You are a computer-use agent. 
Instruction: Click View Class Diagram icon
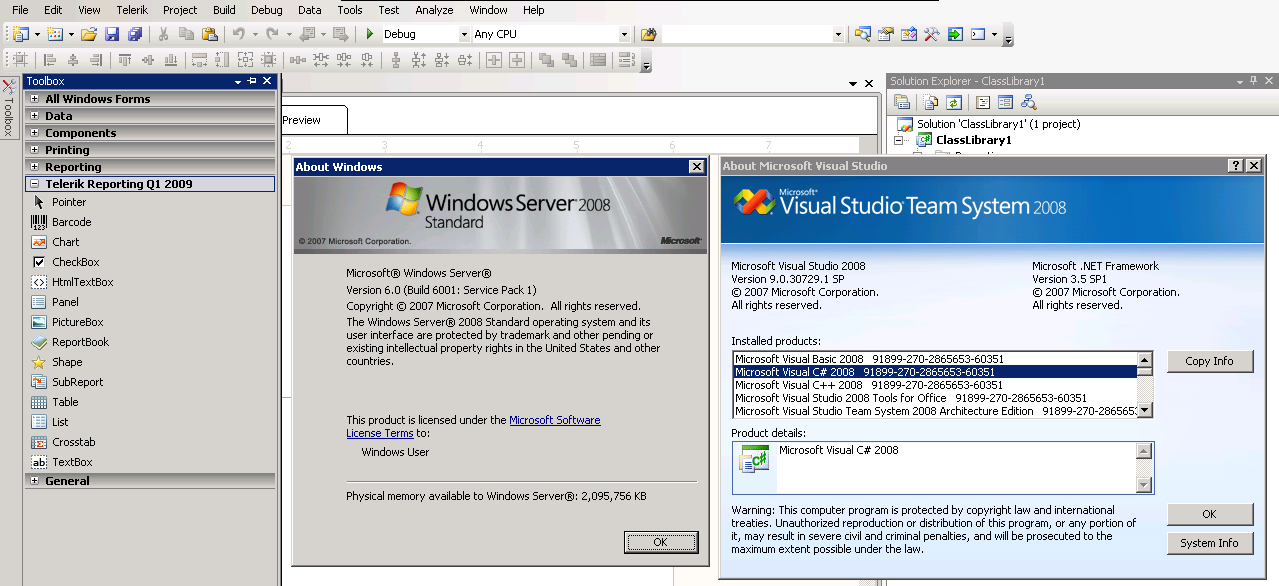pos(1028,102)
